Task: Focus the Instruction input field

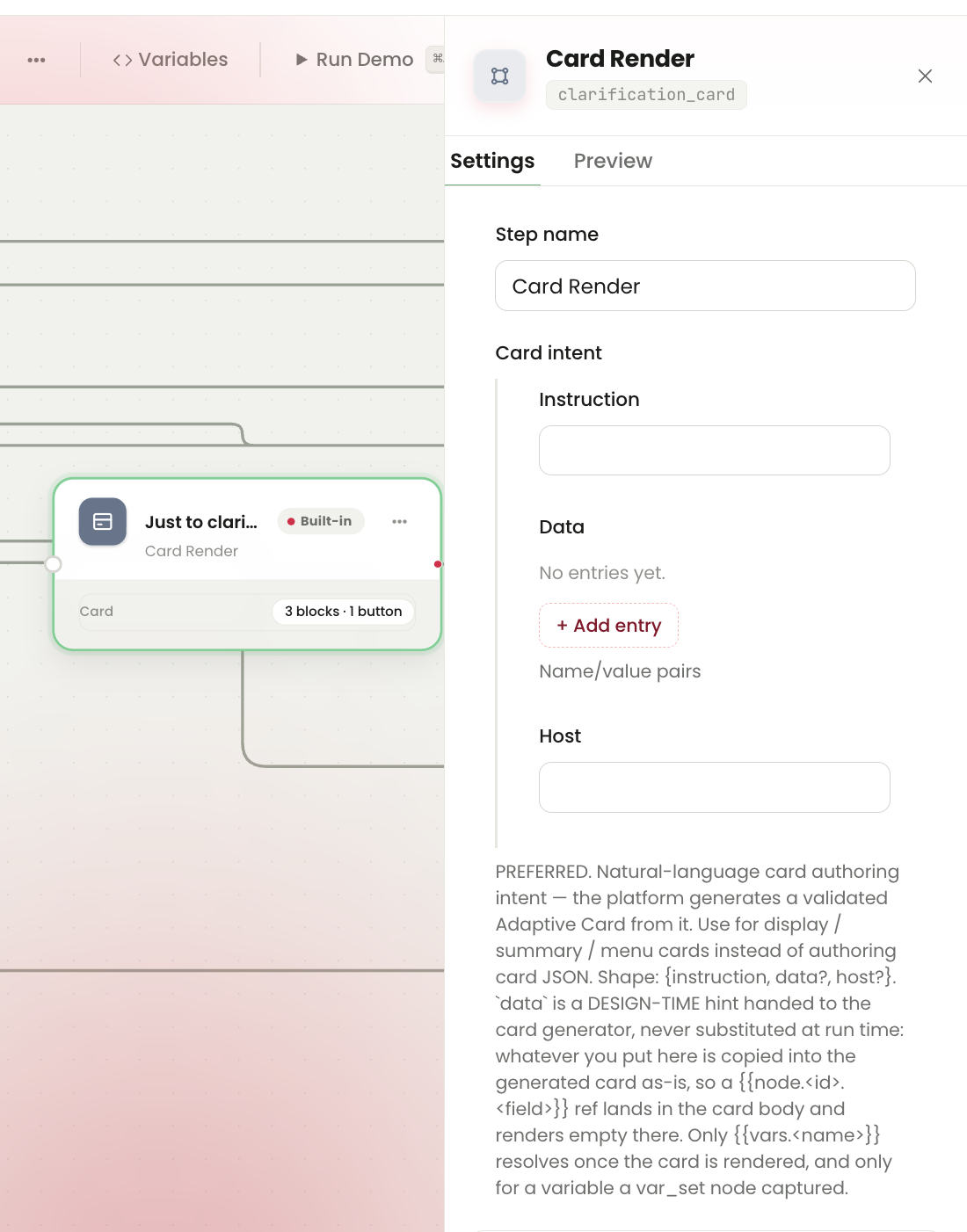Action: point(714,450)
